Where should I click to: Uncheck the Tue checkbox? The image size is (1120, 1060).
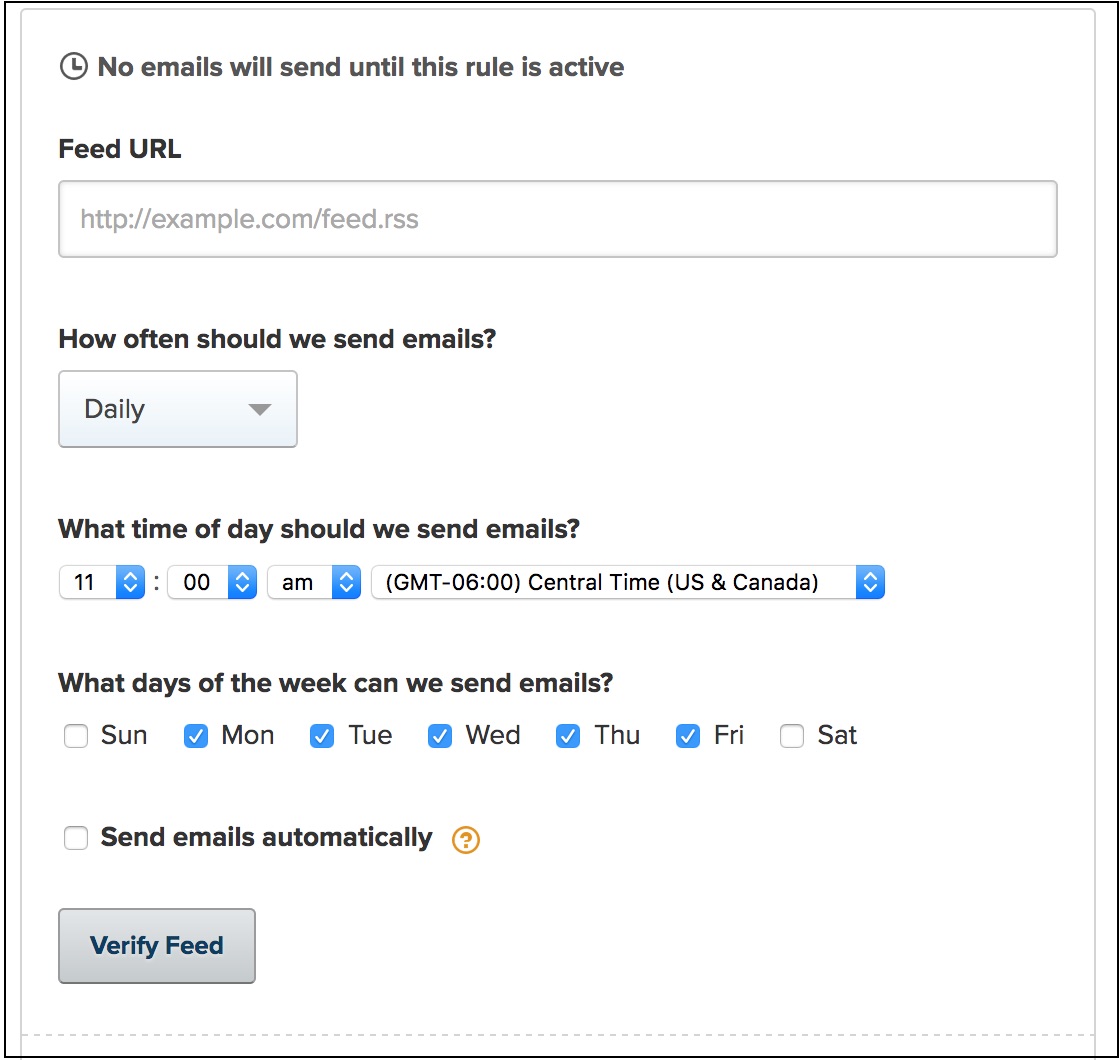coord(322,737)
